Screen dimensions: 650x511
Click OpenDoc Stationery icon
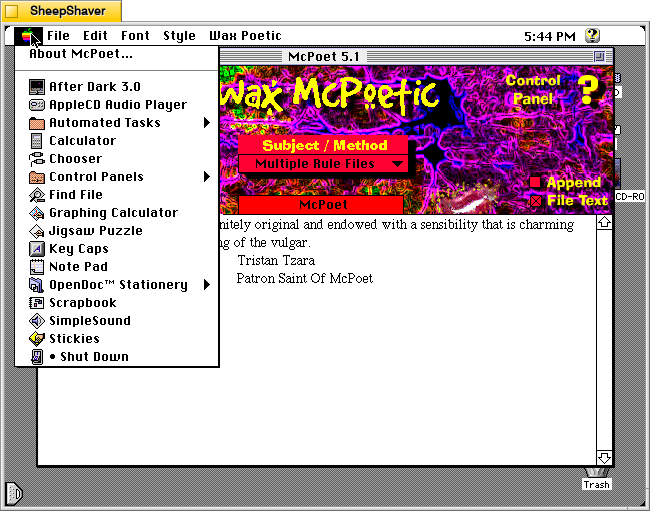pyautogui.click(x=37, y=285)
